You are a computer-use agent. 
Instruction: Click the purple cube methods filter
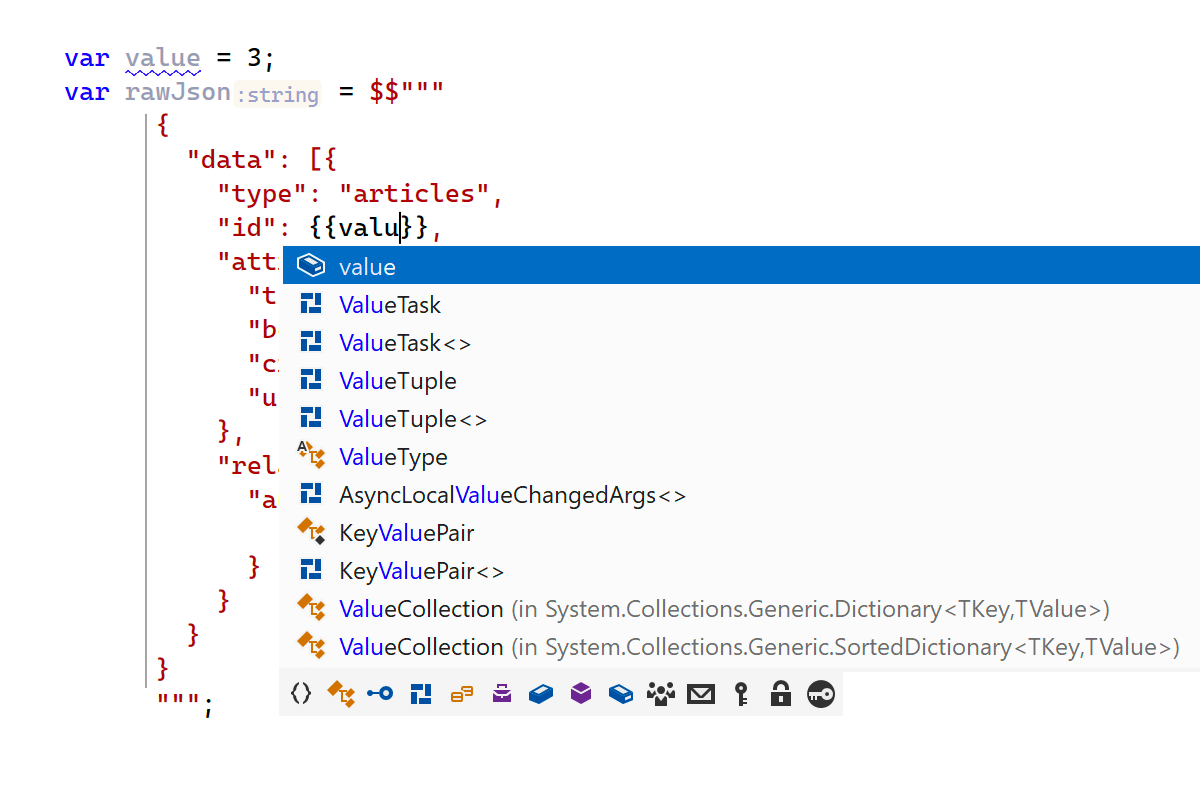click(581, 694)
